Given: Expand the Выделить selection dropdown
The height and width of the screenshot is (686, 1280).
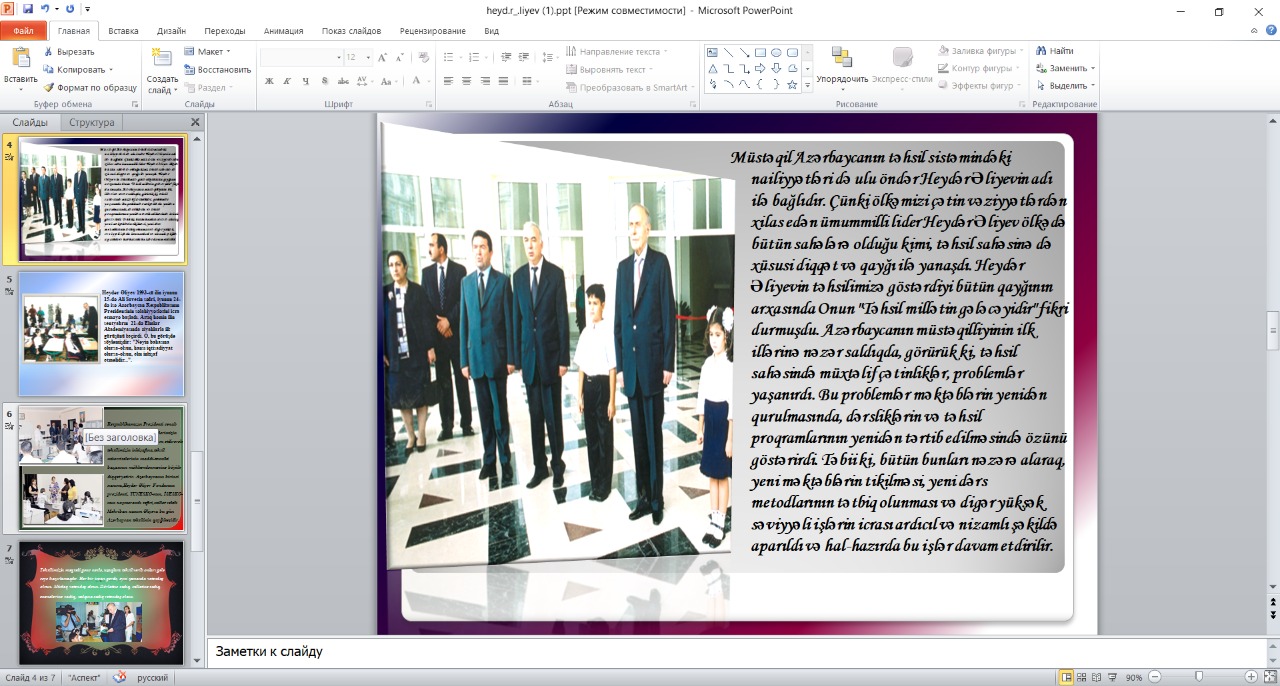Looking at the screenshot, I should click(1065, 86).
